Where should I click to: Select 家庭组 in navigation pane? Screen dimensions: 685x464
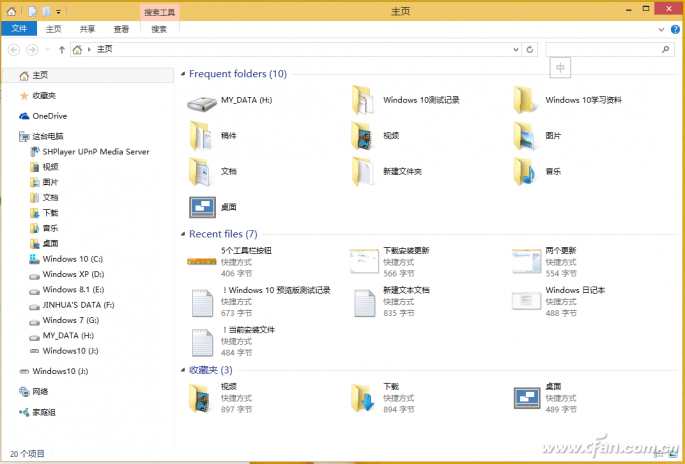pyautogui.click(x=44, y=412)
